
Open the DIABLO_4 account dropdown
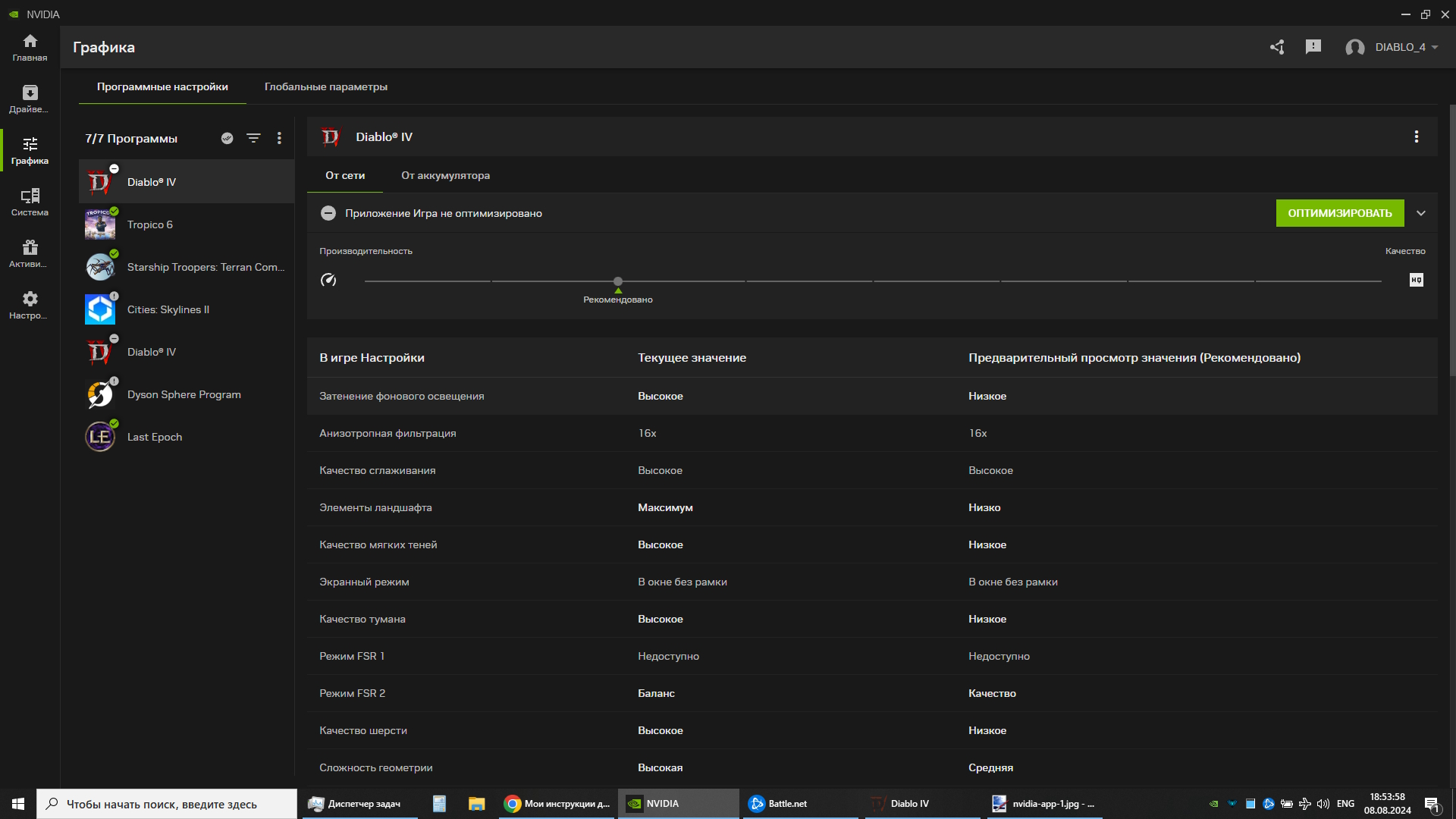coord(1407,47)
